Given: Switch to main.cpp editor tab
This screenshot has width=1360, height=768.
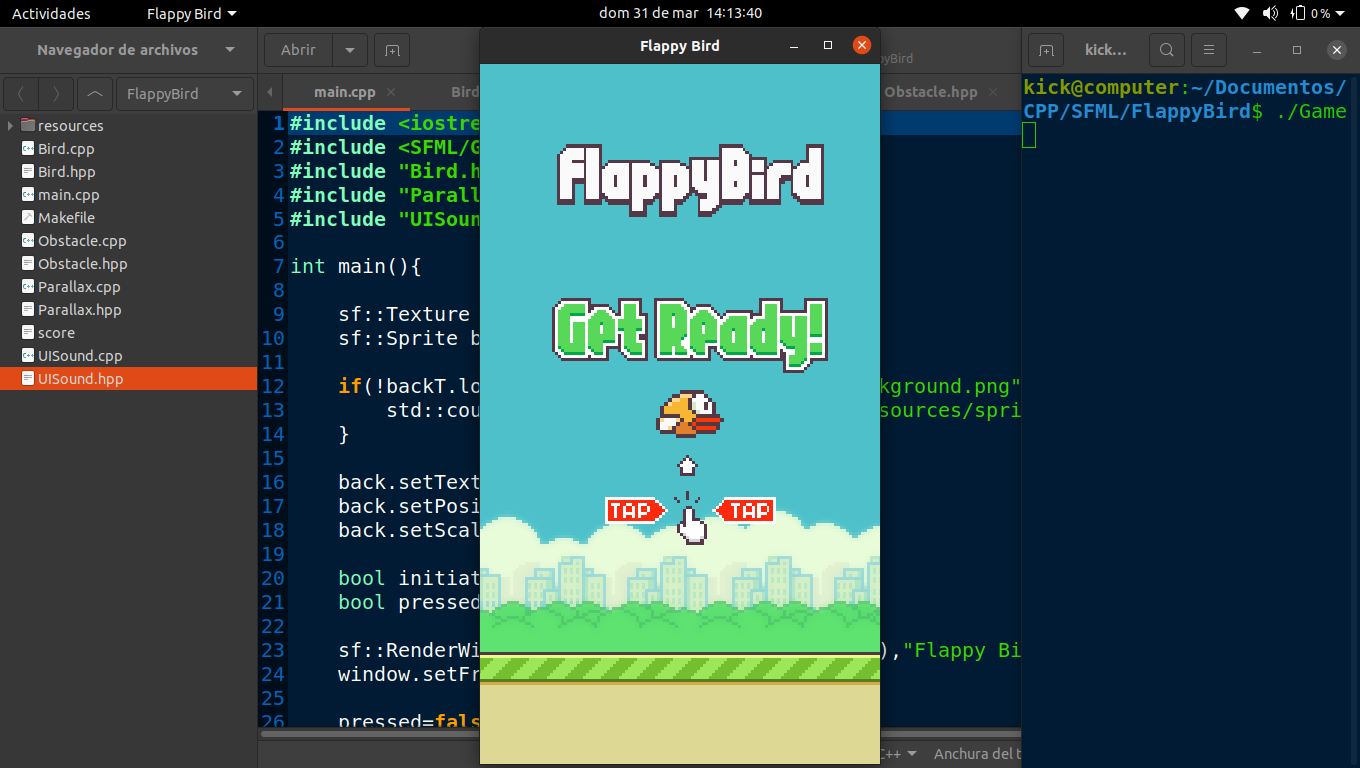Looking at the screenshot, I should coord(344,92).
